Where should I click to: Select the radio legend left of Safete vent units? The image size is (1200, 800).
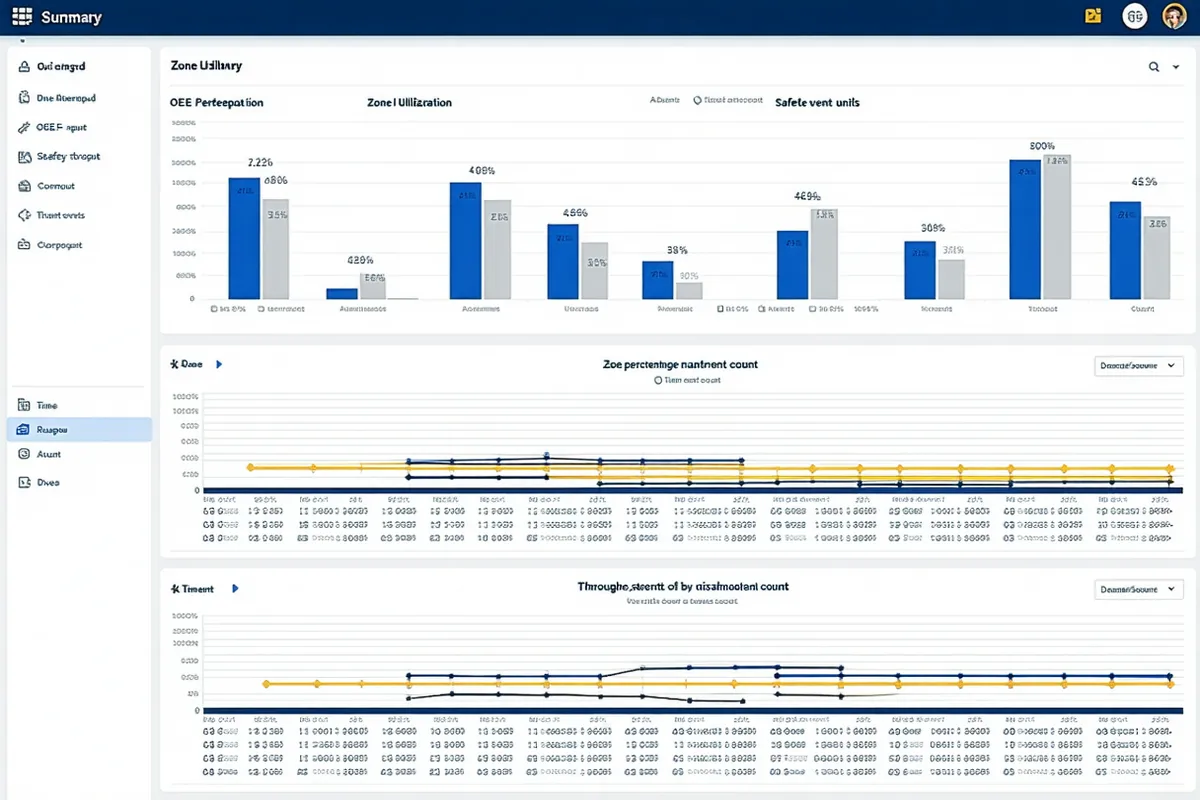click(x=697, y=101)
